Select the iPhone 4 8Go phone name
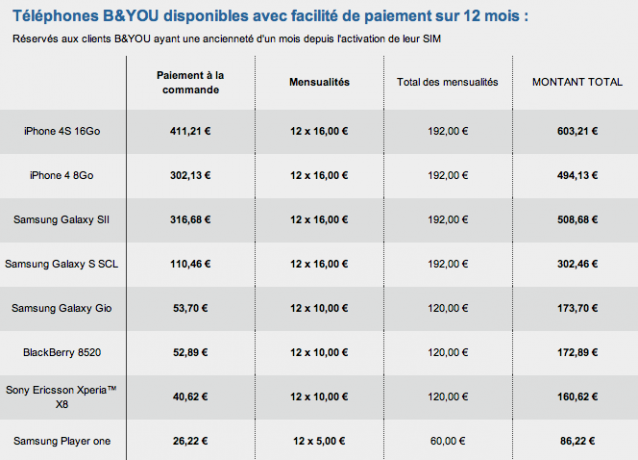 point(62,175)
